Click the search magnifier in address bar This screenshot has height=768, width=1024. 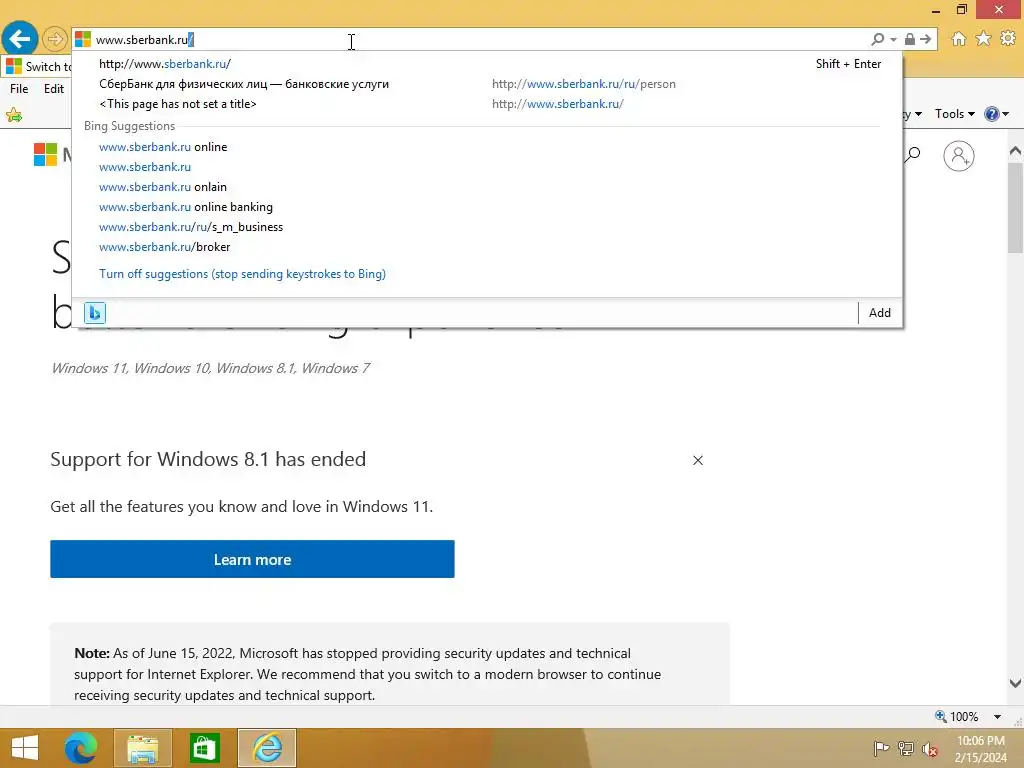[878, 39]
